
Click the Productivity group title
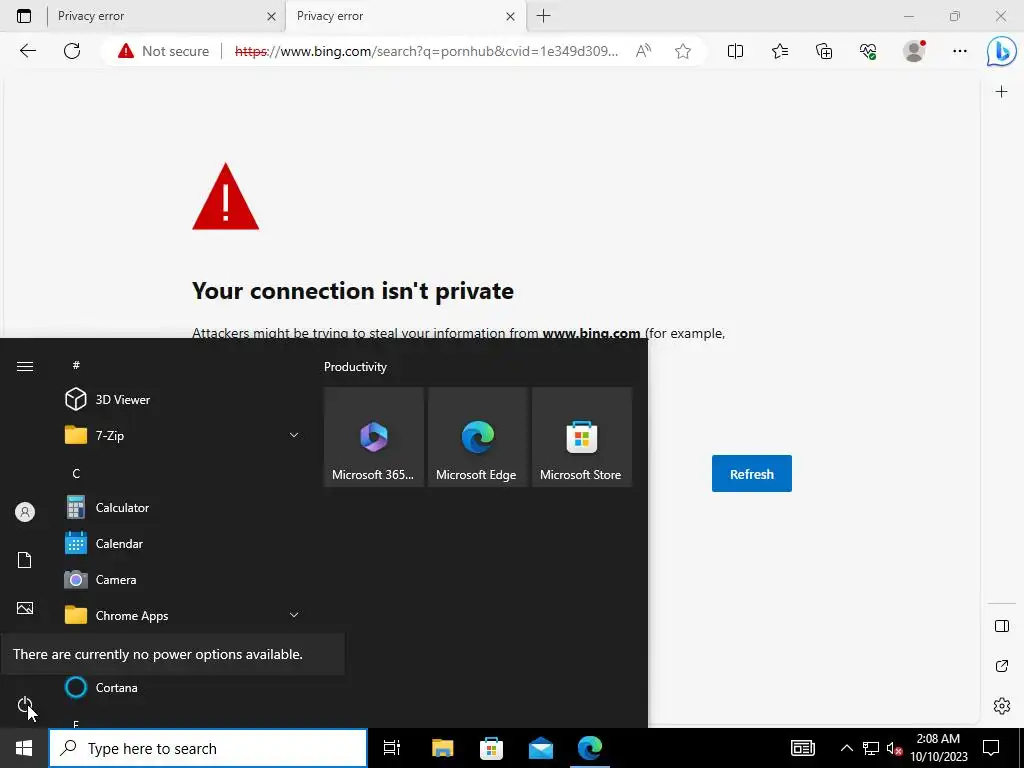click(355, 367)
